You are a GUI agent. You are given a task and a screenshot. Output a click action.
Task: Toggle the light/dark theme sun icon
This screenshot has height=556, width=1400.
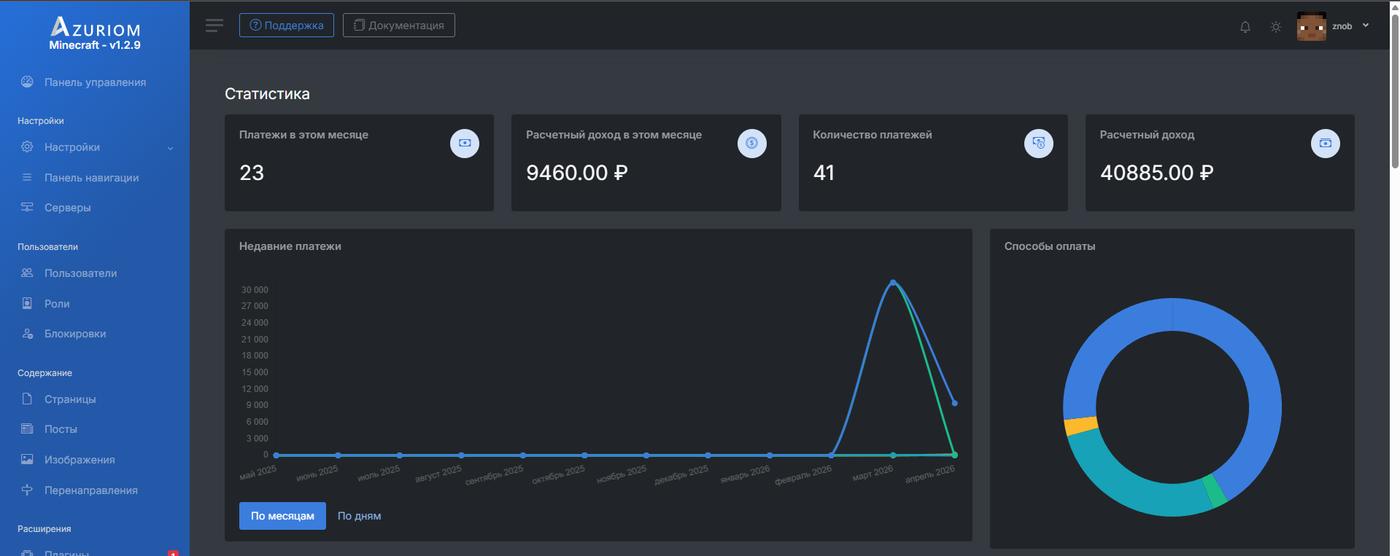(x=1276, y=27)
